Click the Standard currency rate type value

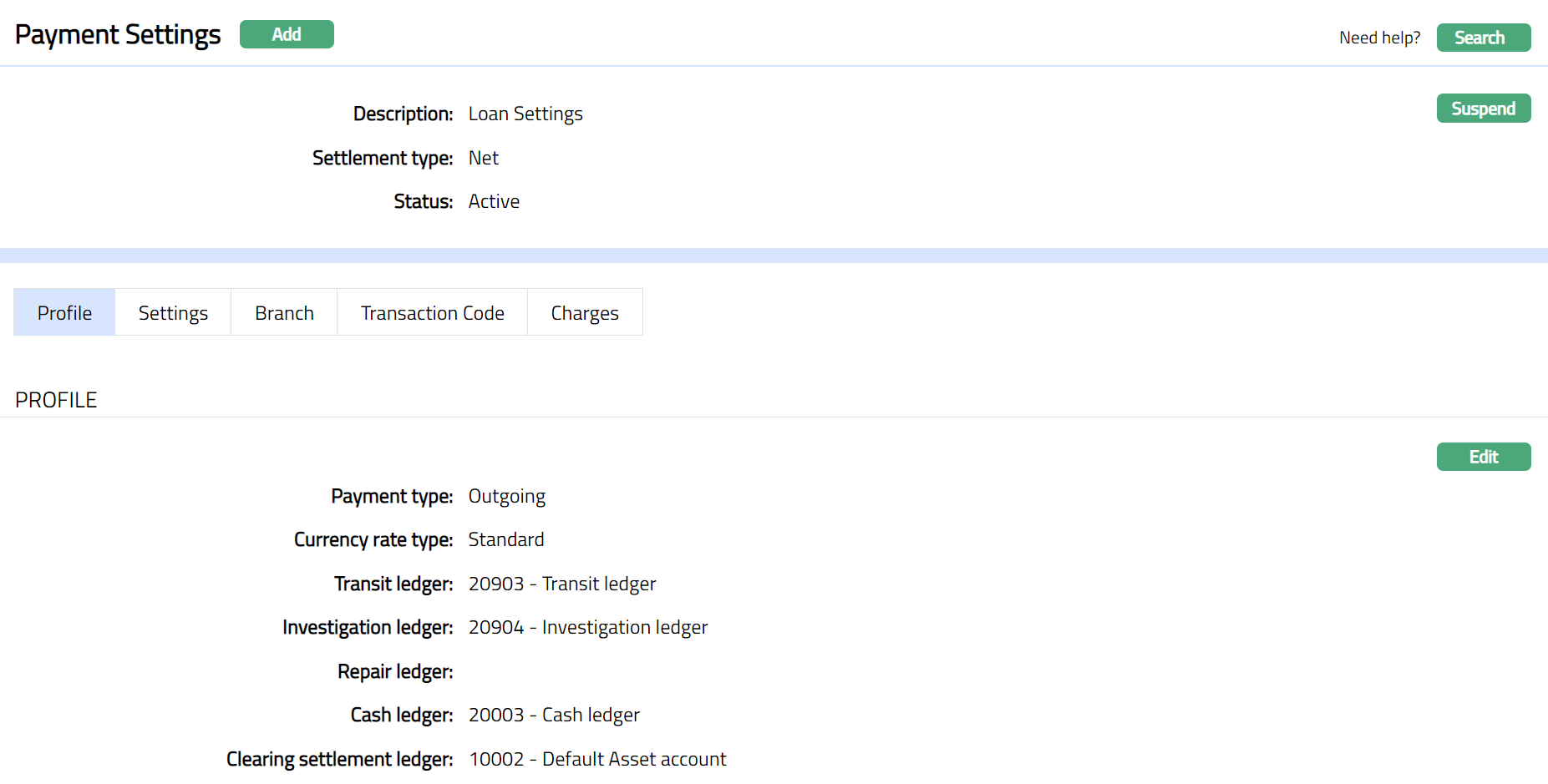[x=505, y=539]
